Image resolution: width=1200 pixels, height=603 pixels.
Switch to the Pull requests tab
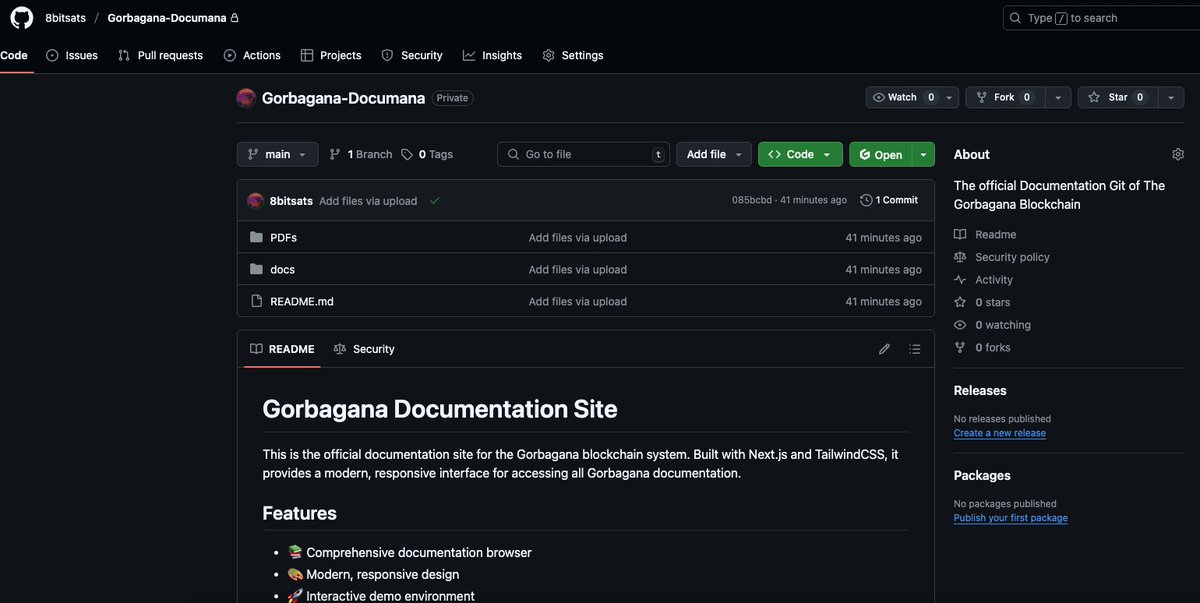[160, 55]
